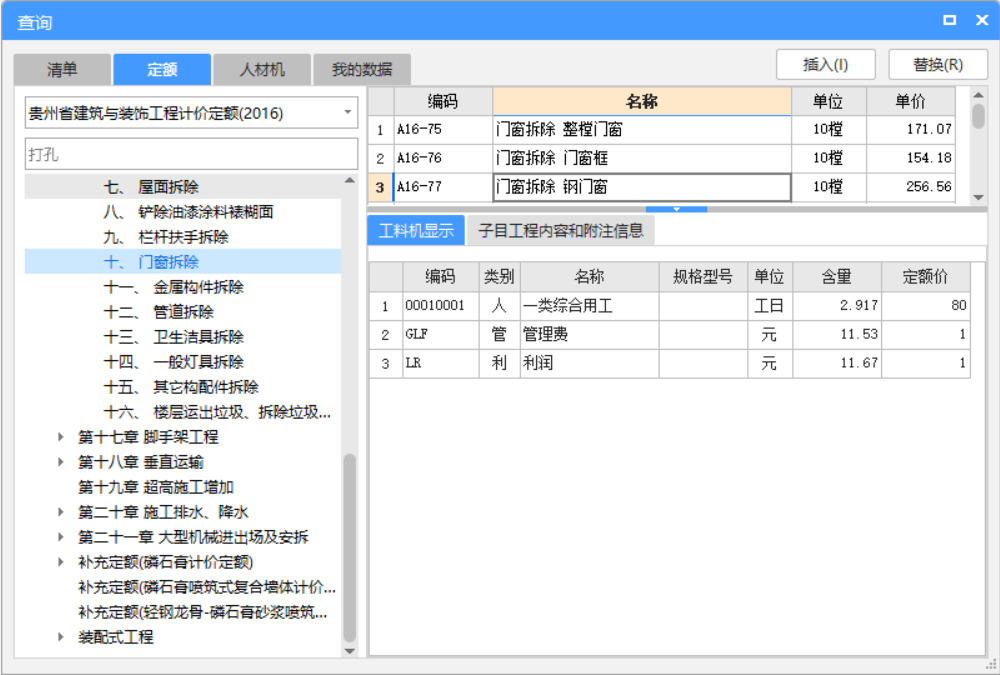Click the 含量 column header
This screenshot has height=675, width=1000.
tap(837, 276)
